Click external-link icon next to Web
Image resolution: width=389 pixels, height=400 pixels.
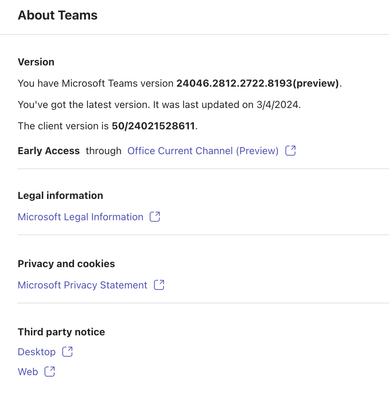coord(50,371)
